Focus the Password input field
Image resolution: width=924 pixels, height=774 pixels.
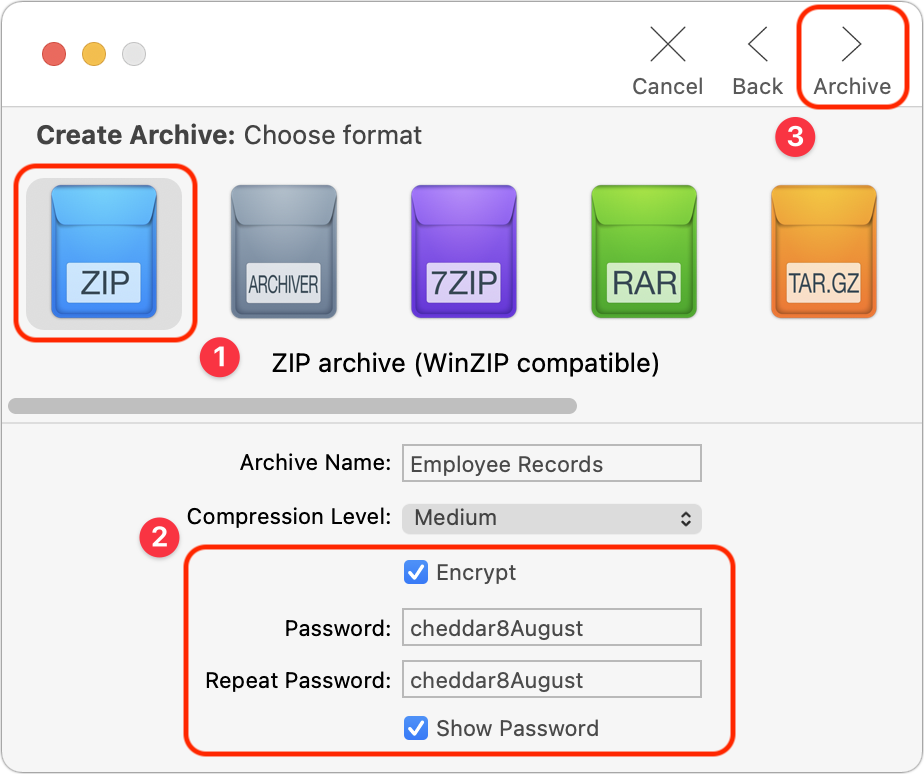click(x=552, y=627)
